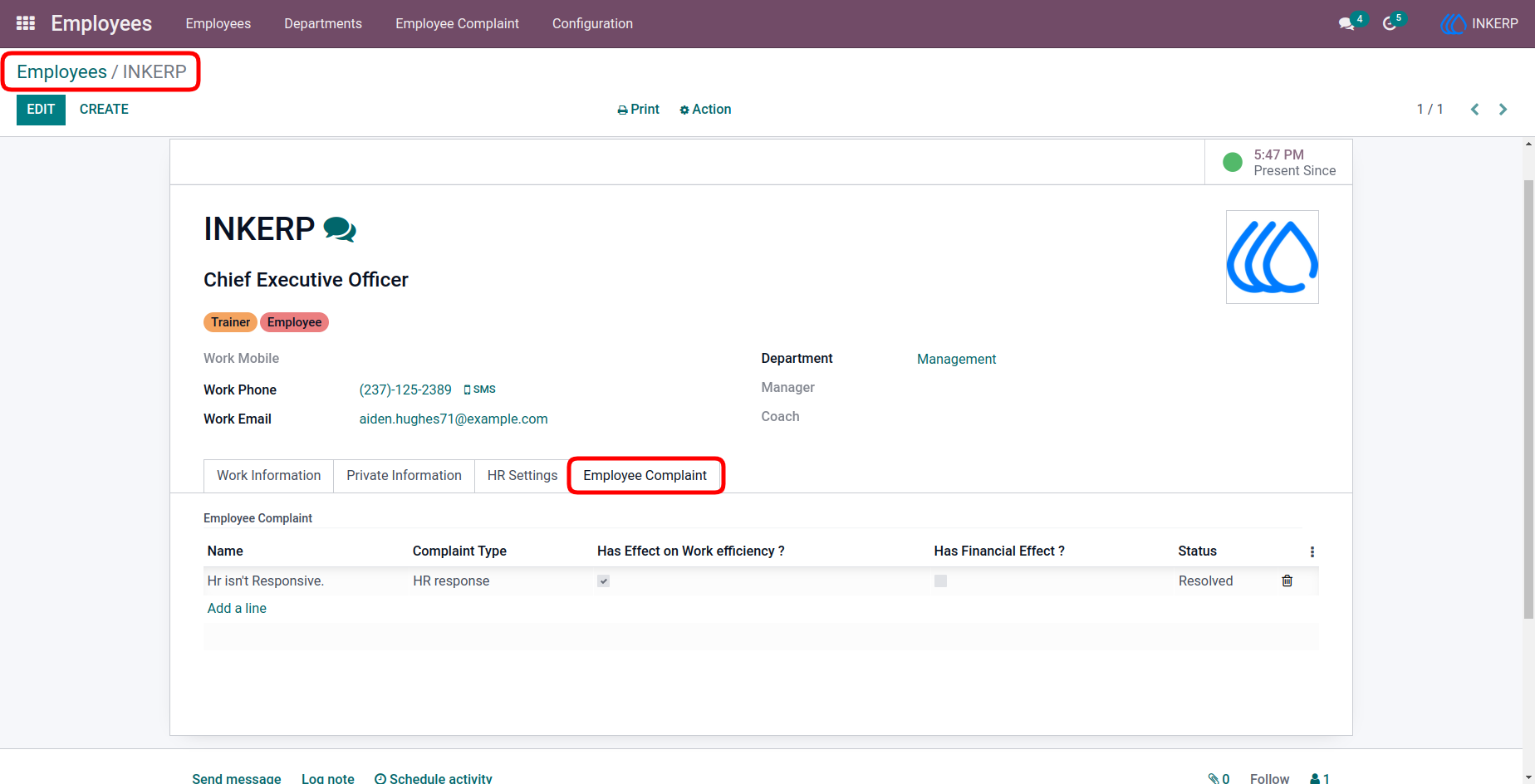Viewport: 1535px width, 784px height.
Task: Open the Configuration menu
Action: [x=592, y=24]
